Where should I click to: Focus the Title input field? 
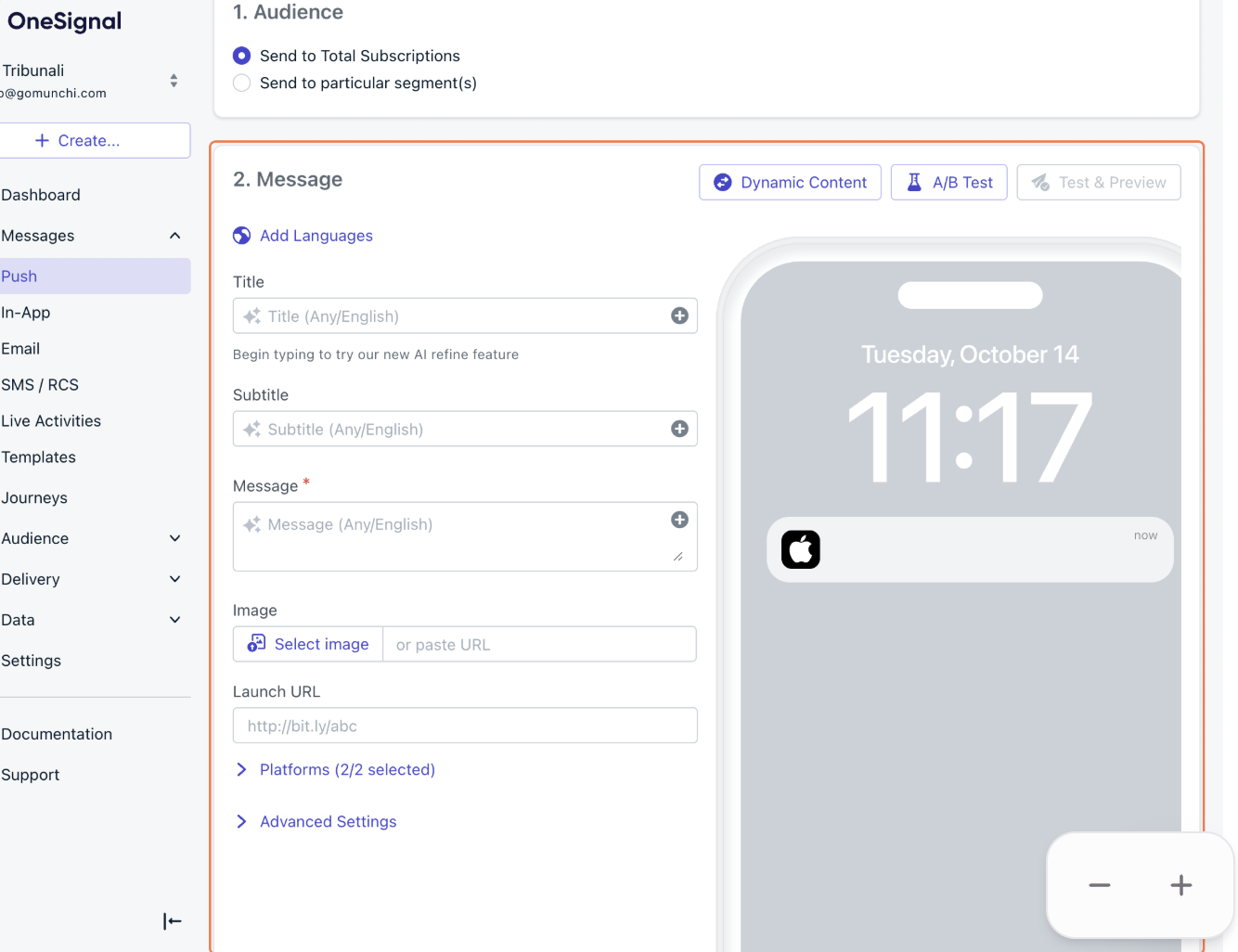465,316
